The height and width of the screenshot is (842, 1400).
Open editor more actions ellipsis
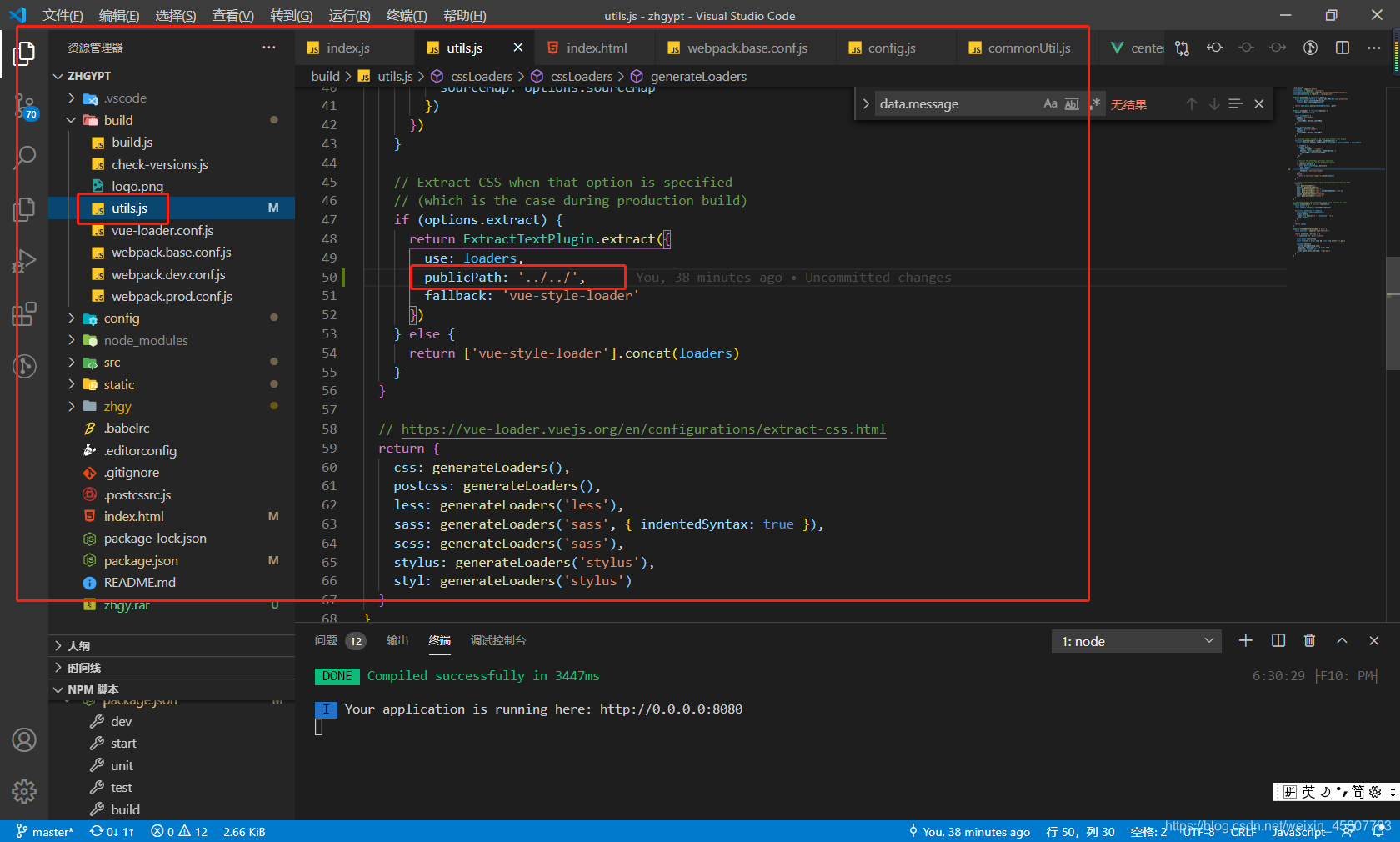click(x=1374, y=48)
